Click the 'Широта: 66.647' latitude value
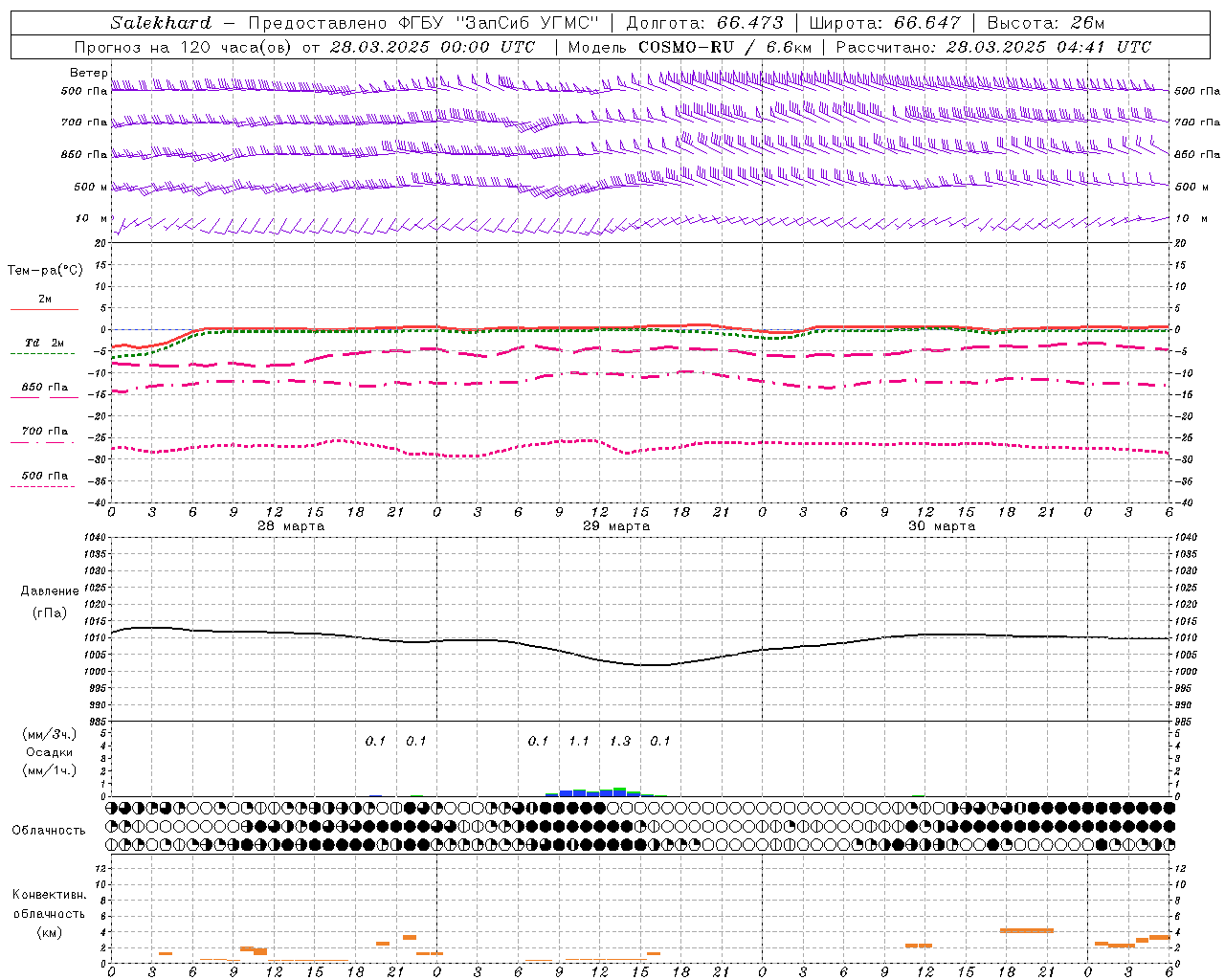The height and width of the screenshot is (980, 1225). pos(884,23)
